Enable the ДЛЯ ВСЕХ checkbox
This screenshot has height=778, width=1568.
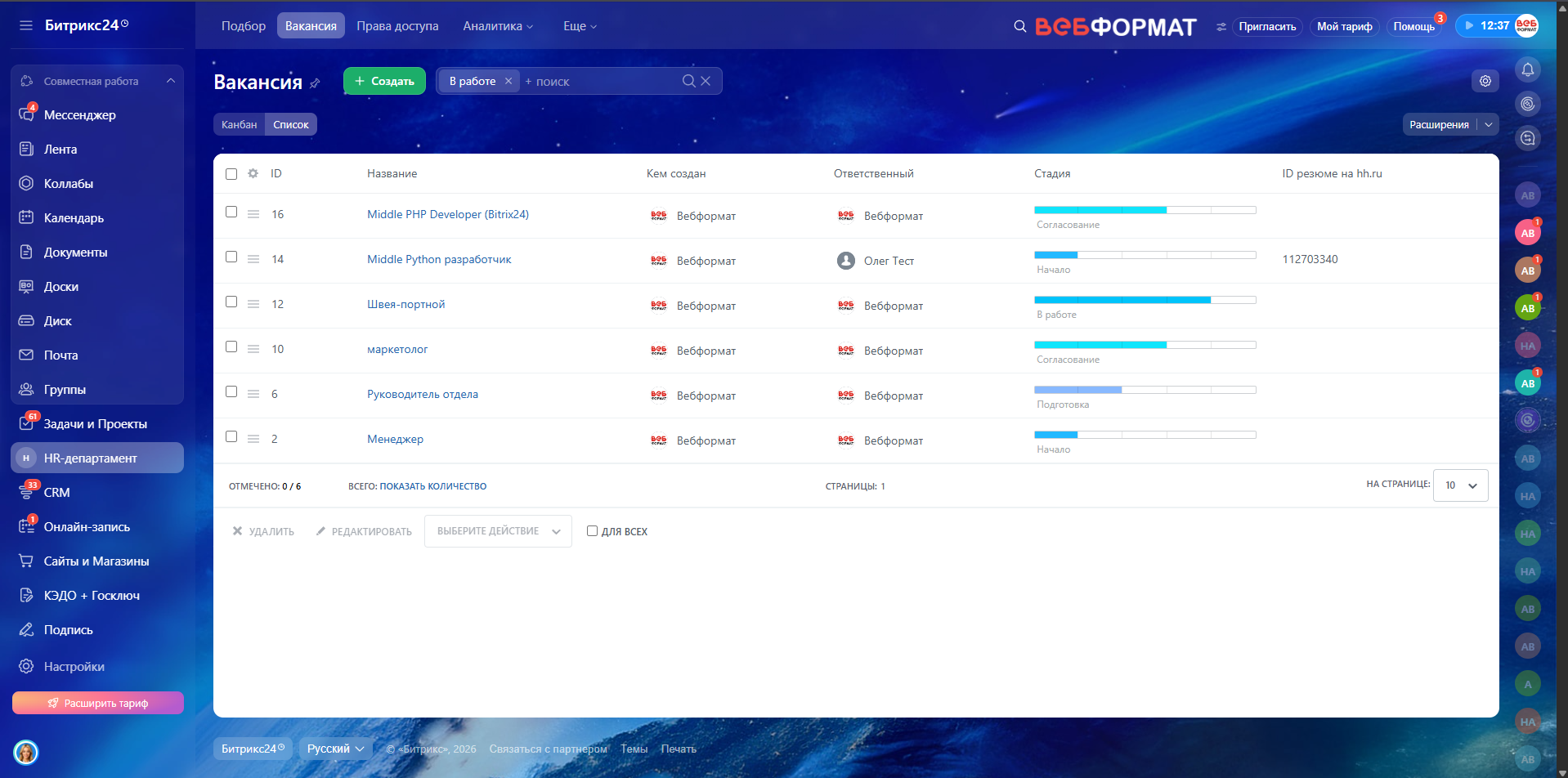pos(592,531)
